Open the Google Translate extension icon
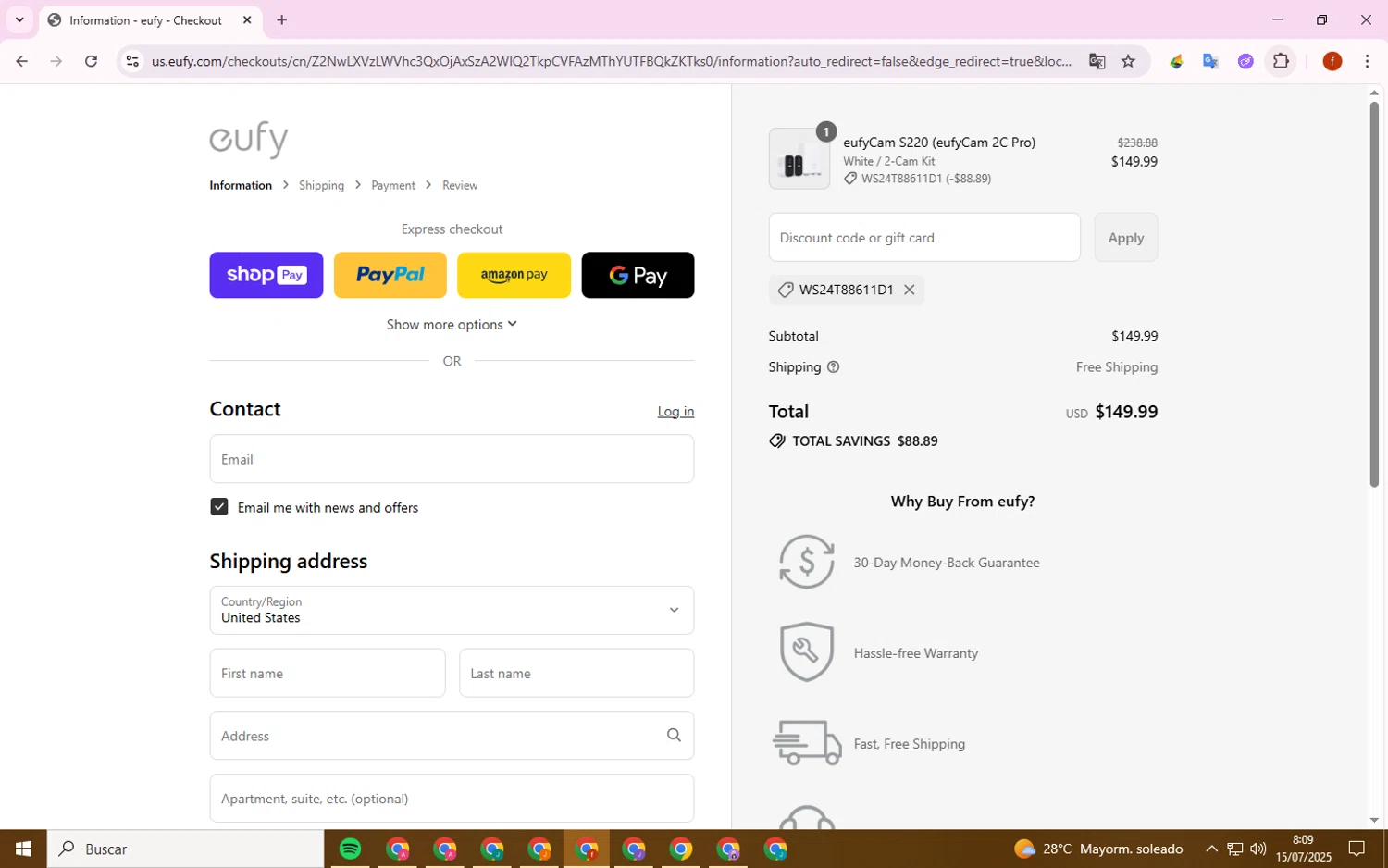 (1210, 61)
